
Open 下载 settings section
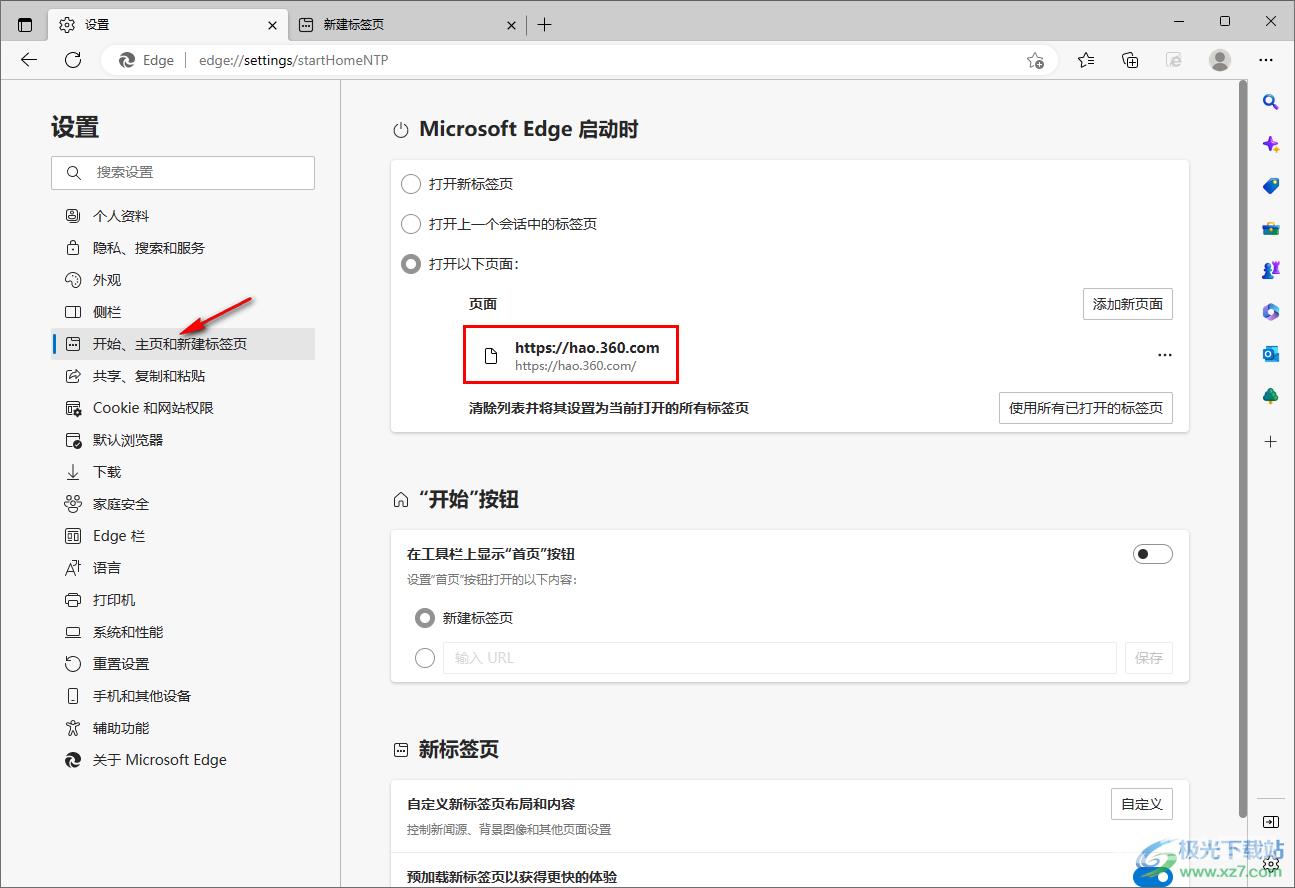point(183,472)
